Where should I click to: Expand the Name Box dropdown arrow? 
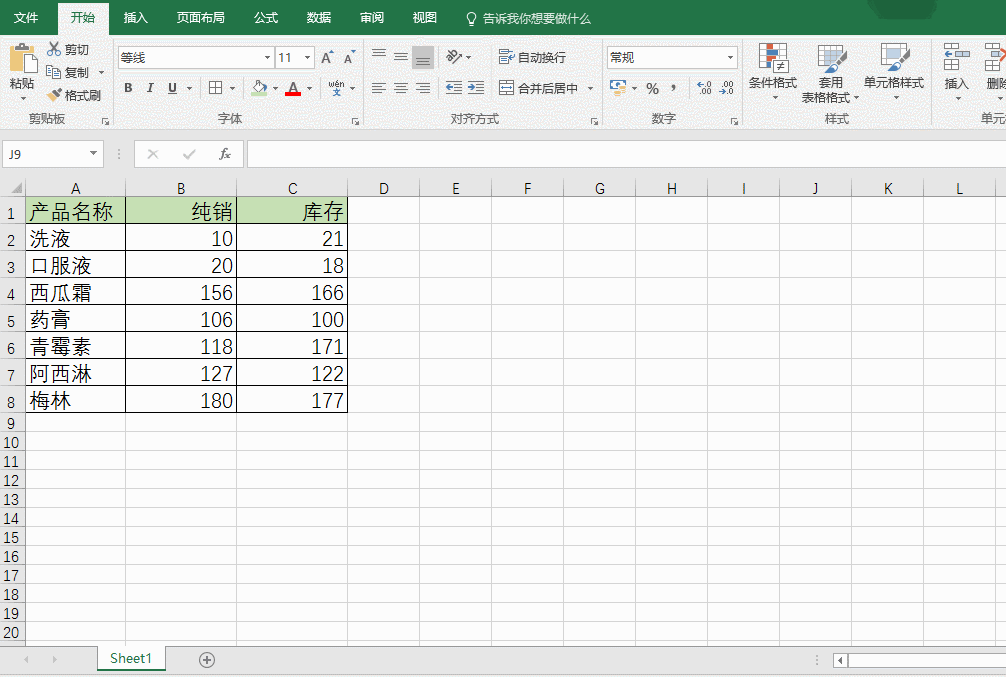tap(94, 153)
